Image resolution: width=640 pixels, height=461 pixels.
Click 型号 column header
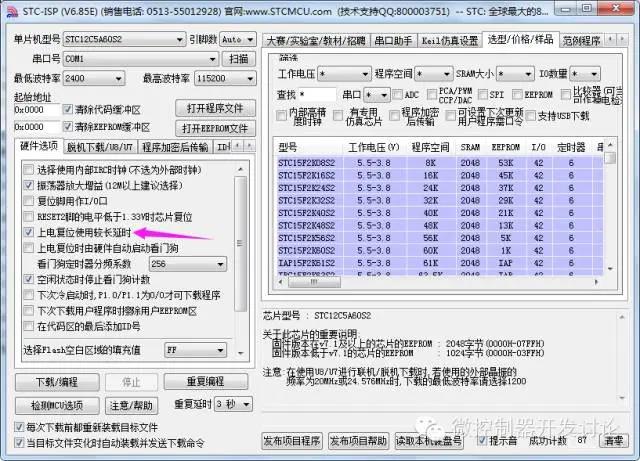coord(287,147)
